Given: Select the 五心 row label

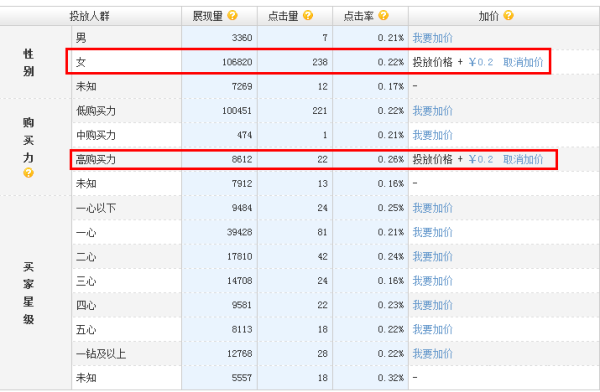Looking at the screenshot, I should point(86,329).
